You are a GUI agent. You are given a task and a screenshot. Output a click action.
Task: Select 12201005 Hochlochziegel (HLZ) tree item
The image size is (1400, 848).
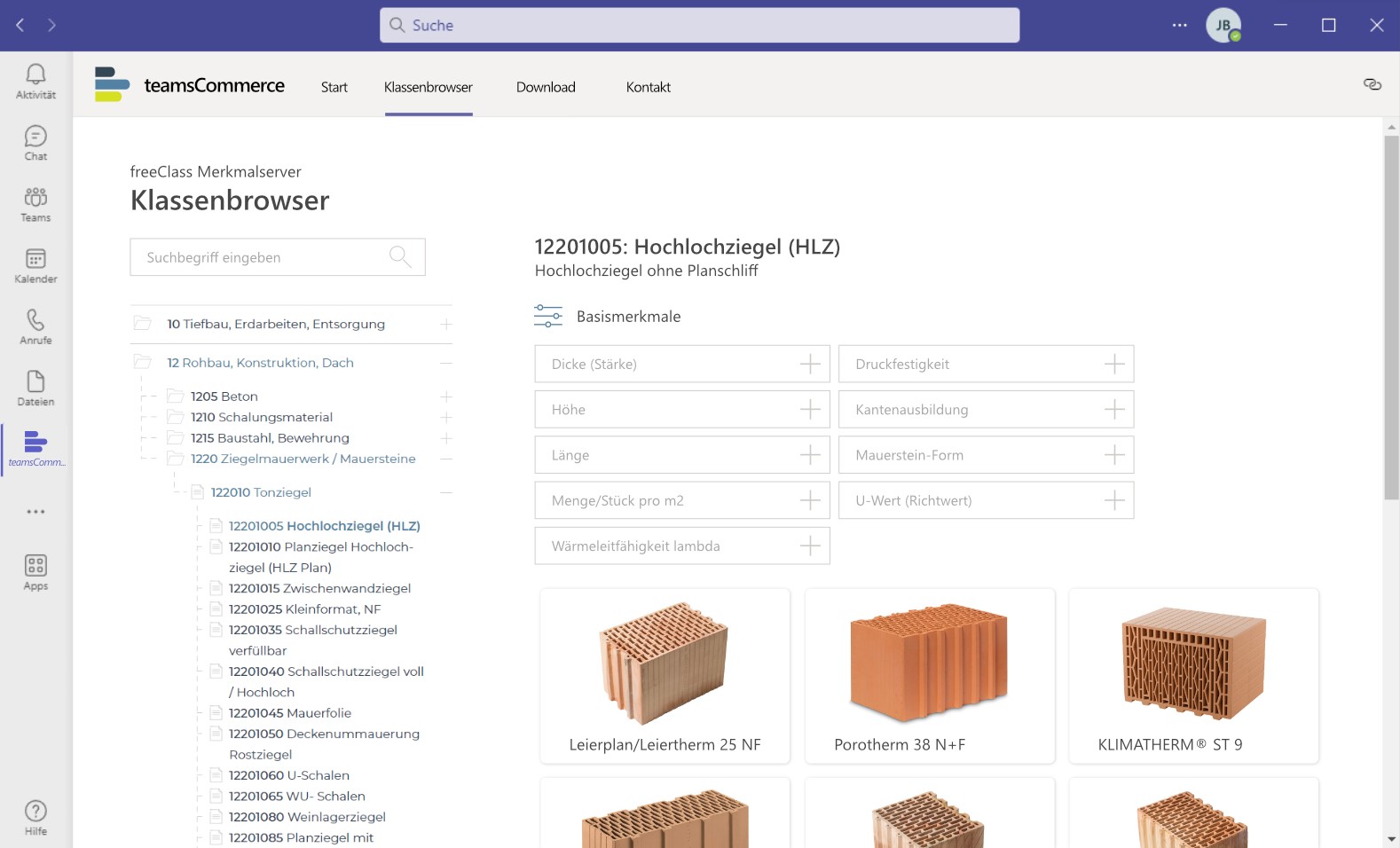click(x=325, y=526)
